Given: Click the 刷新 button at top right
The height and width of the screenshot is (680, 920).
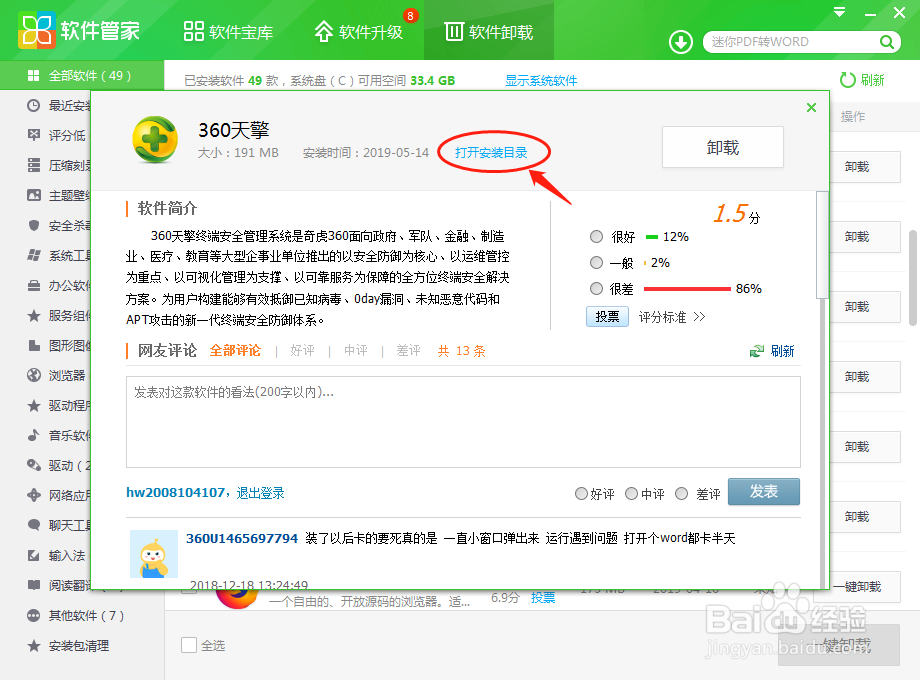Looking at the screenshot, I should pyautogui.click(x=862, y=80).
